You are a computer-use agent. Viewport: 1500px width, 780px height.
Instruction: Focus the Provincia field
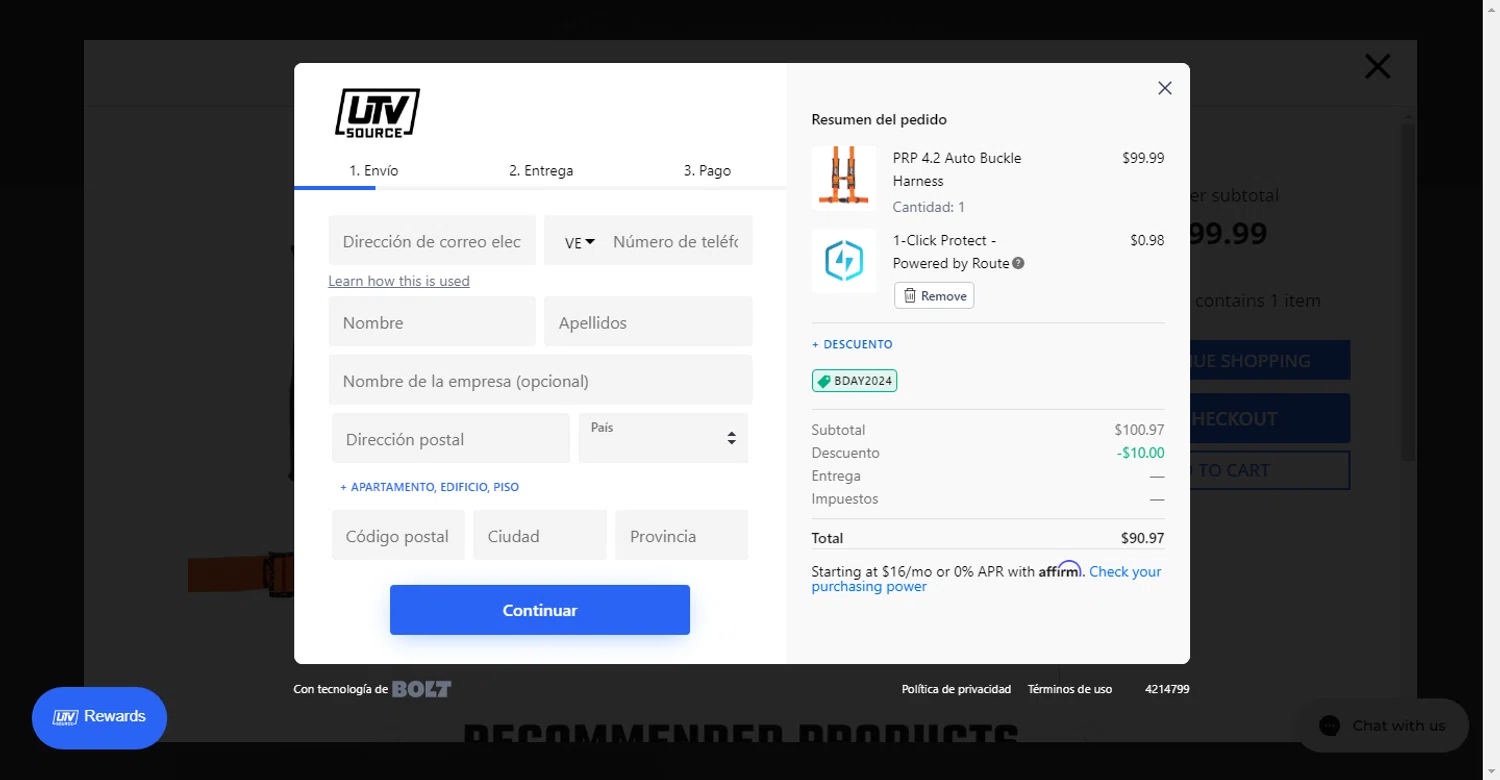(682, 535)
